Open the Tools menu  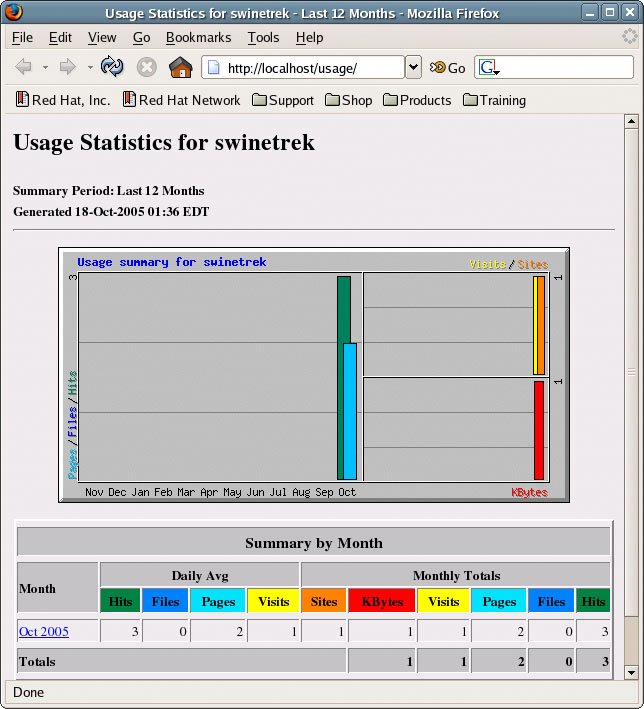coord(263,37)
